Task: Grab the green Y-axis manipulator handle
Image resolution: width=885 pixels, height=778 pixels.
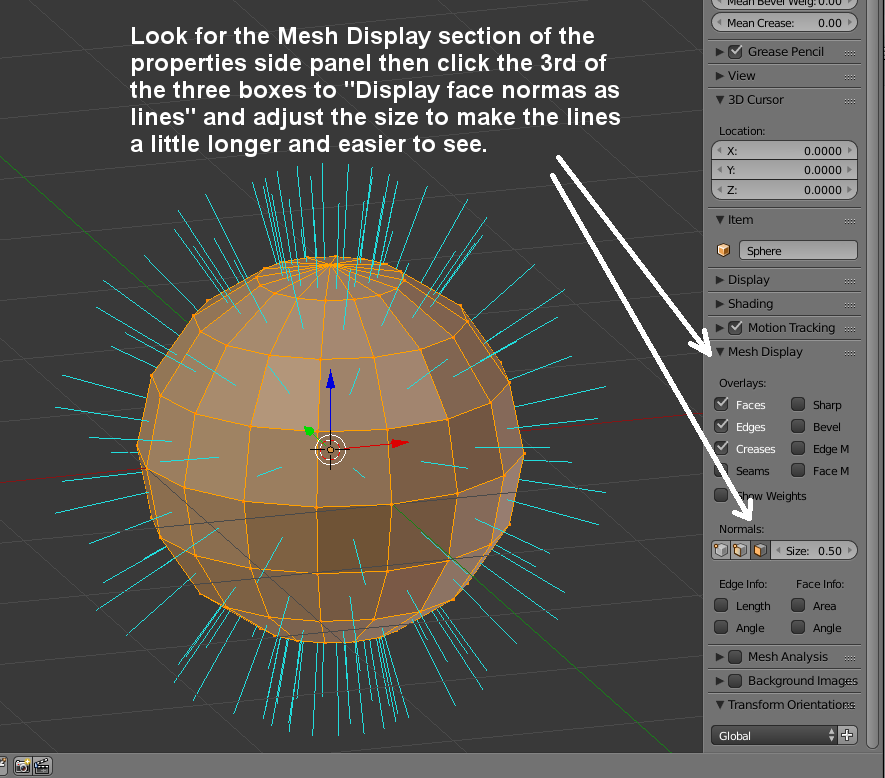Action: 309,431
